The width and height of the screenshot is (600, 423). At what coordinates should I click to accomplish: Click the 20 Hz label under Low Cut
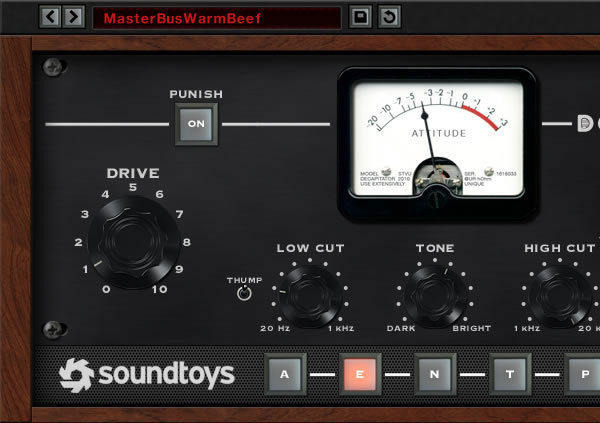click(275, 328)
